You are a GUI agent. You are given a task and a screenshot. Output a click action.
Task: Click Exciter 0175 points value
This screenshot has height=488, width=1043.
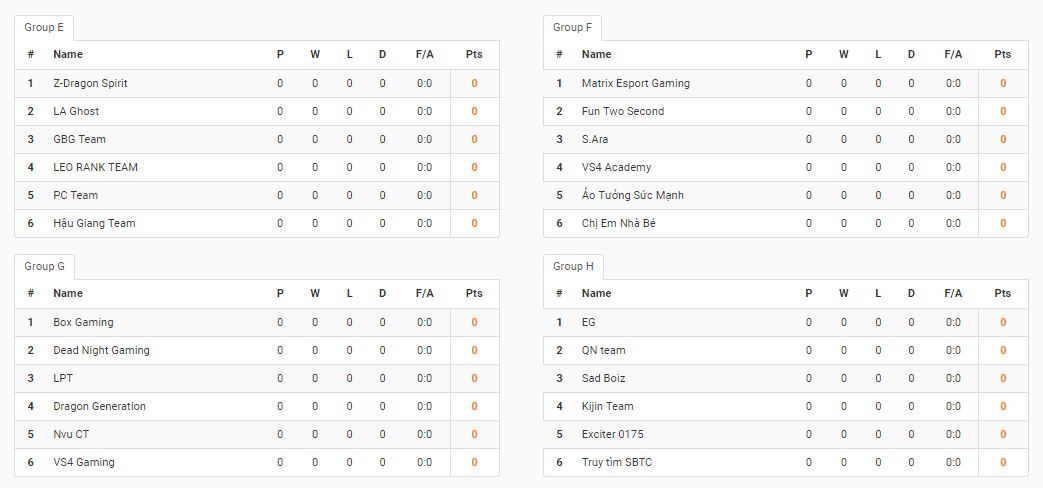tap(1002, 433)
